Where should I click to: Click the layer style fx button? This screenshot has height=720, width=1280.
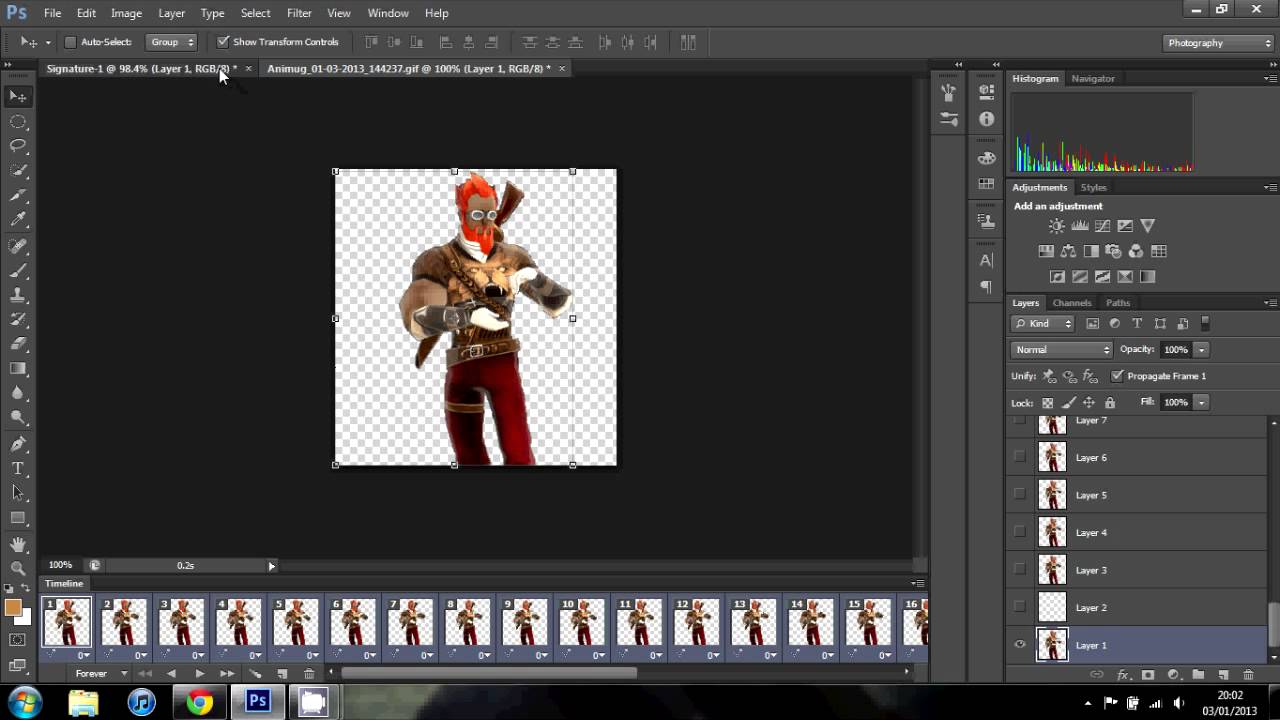(1123, 675)
